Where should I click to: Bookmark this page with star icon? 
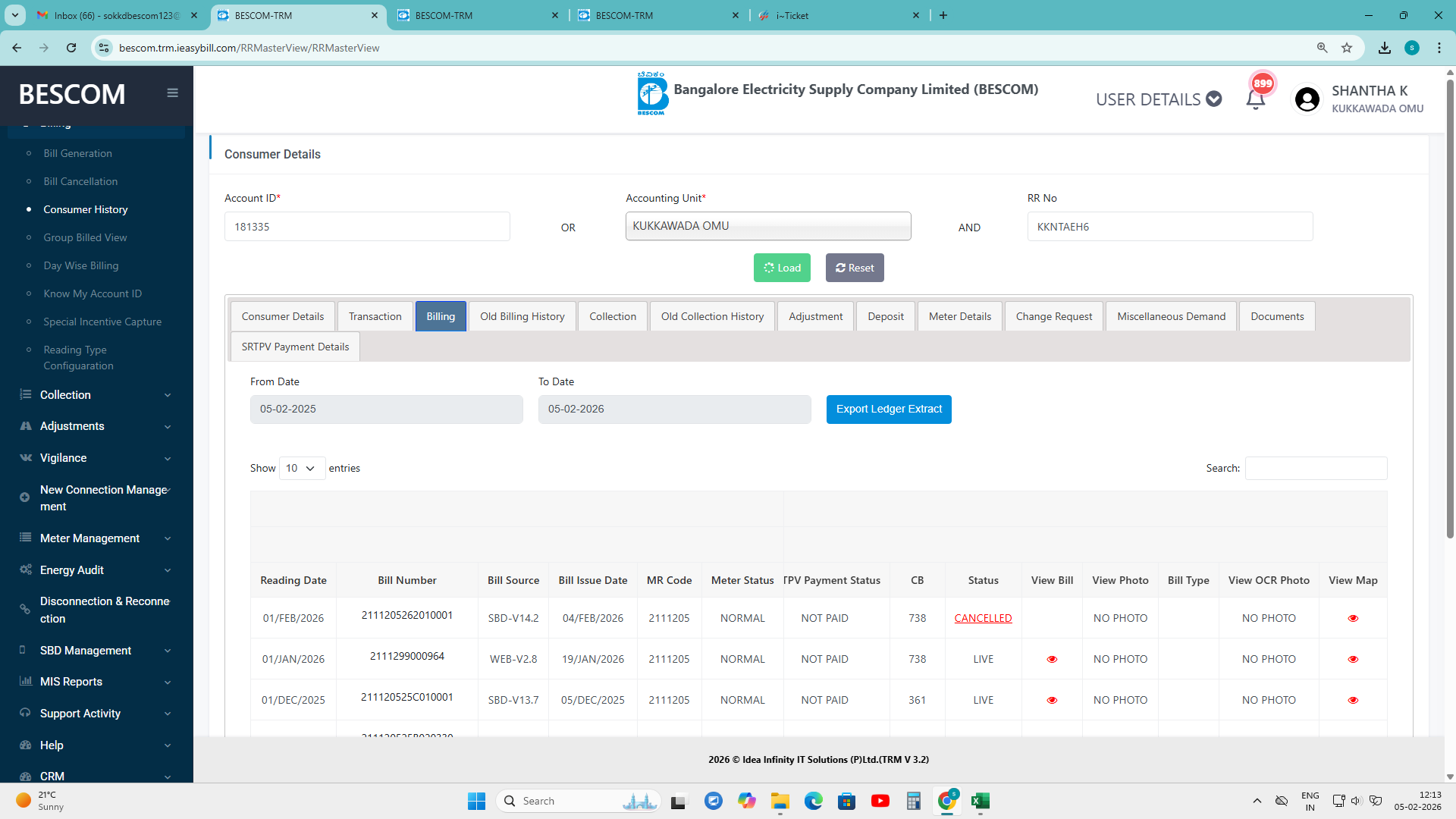click(1347, 48)
